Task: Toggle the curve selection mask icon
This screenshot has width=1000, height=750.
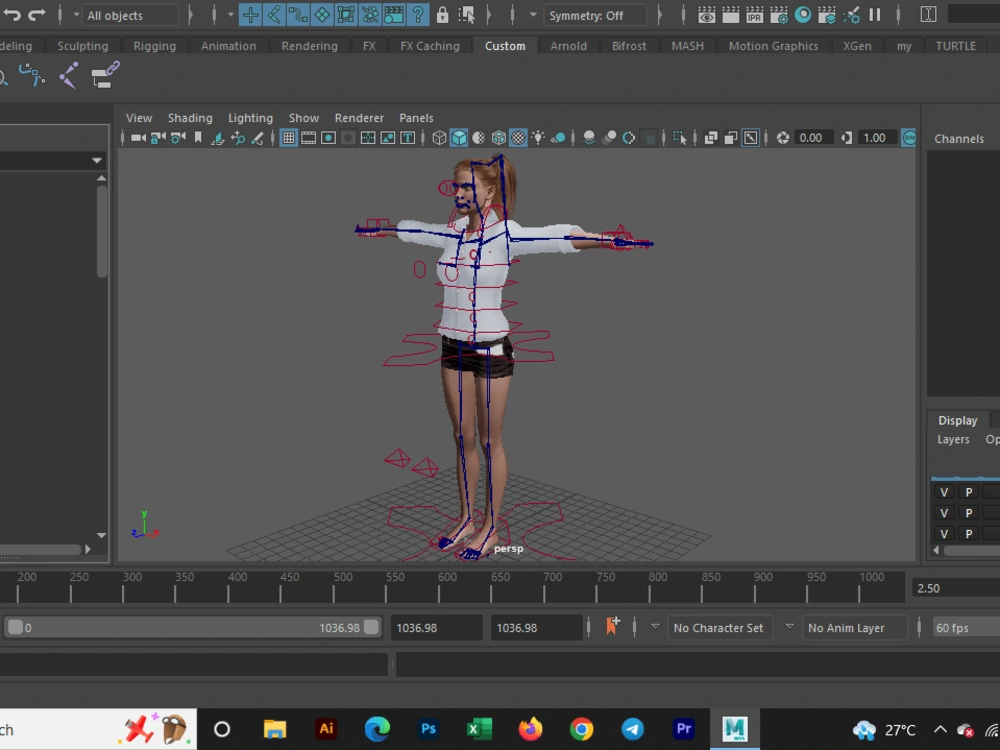Action: [298, 15]
